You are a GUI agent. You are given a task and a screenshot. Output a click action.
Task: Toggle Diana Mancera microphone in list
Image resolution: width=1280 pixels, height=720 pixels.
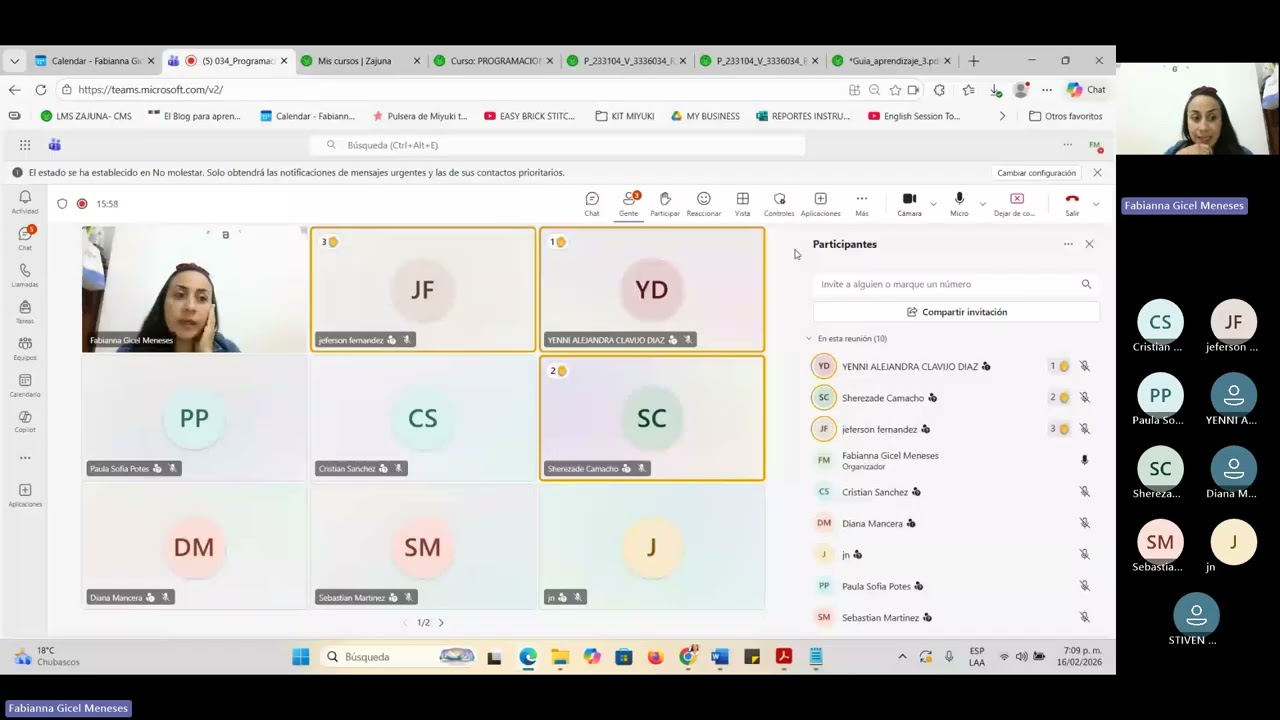(1084, 523)
